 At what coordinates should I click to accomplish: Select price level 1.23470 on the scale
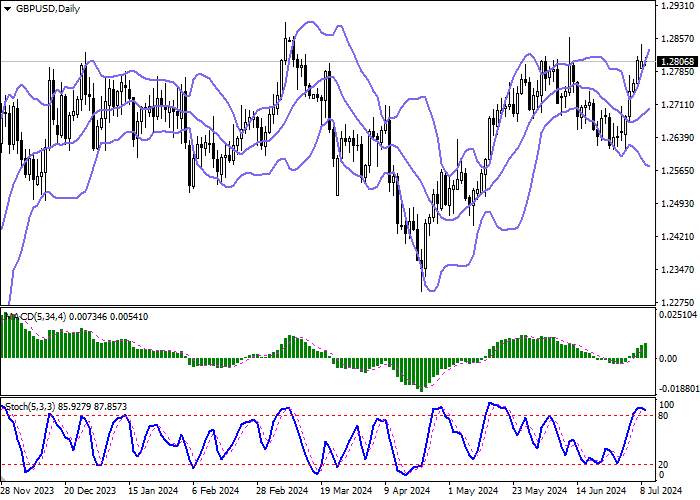click(678, 269)
